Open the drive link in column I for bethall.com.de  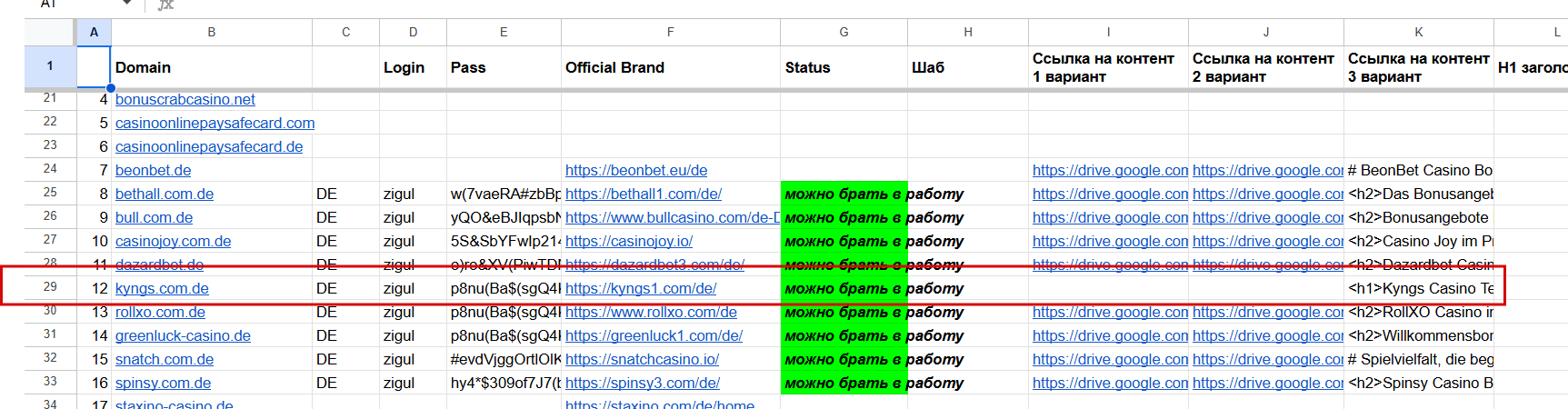tap(1110, 194)
